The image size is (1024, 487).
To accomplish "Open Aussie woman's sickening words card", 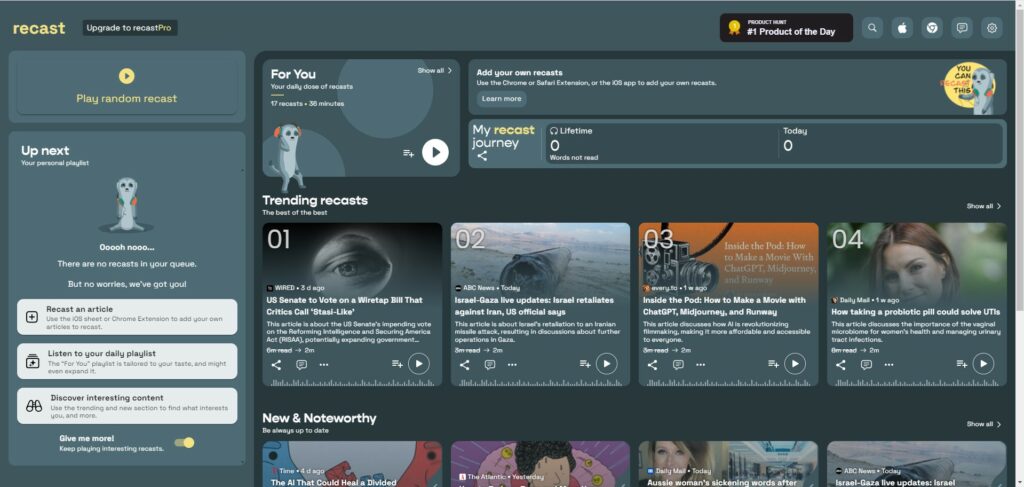I will [x=728, y=464].
